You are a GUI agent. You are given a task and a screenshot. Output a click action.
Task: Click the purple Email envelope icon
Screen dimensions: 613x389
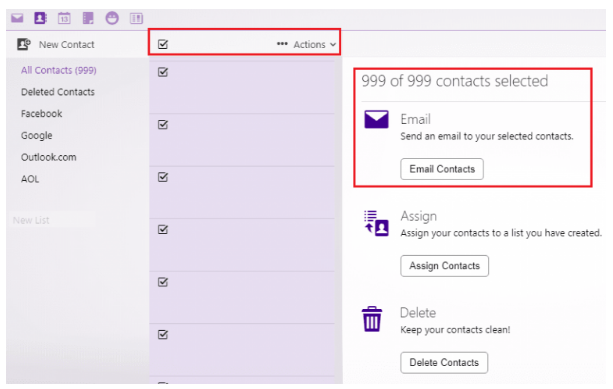[x=376, y=119]
